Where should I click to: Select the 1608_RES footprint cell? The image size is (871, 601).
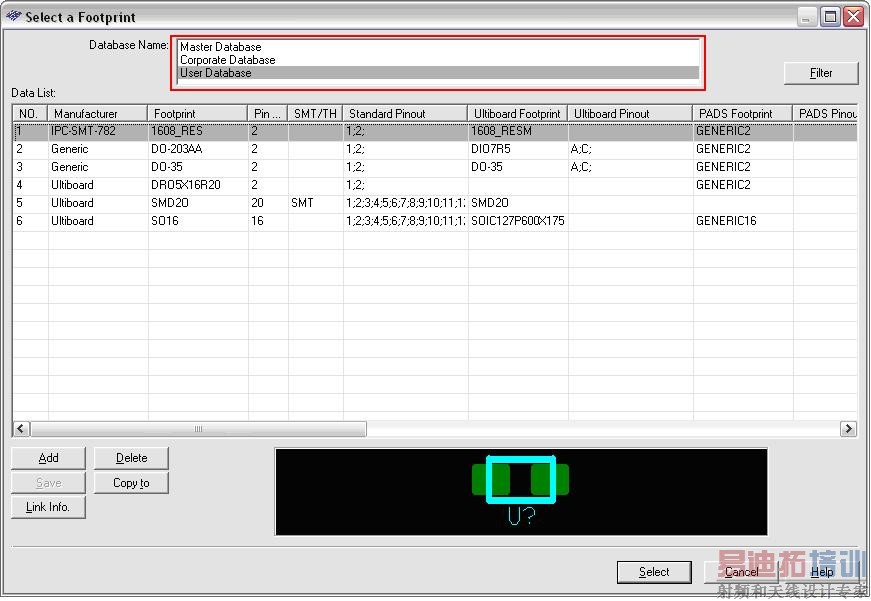198,132
